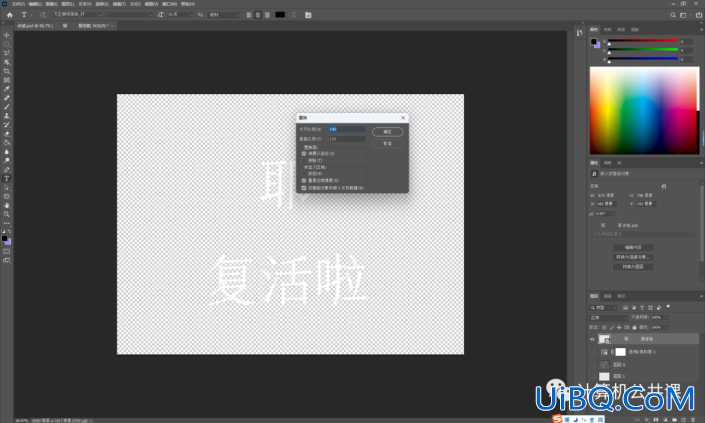705x423 pixels.
Task: Open the 滤镜 (Filter) menu
Action: pyautogui.click(x=119, y=4)
